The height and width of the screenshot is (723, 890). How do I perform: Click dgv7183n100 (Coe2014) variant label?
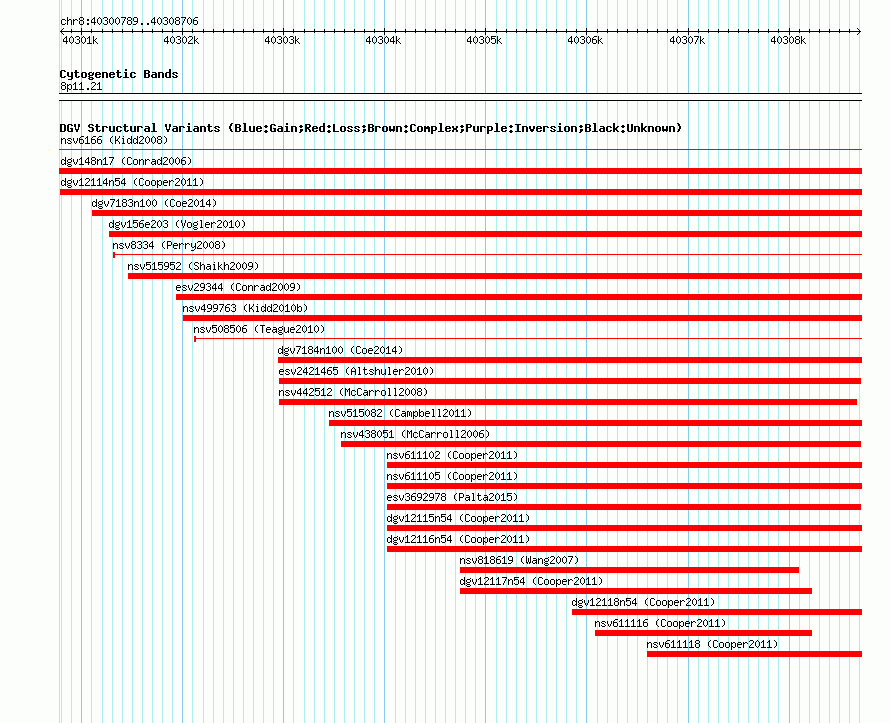[x=154, y=203]
